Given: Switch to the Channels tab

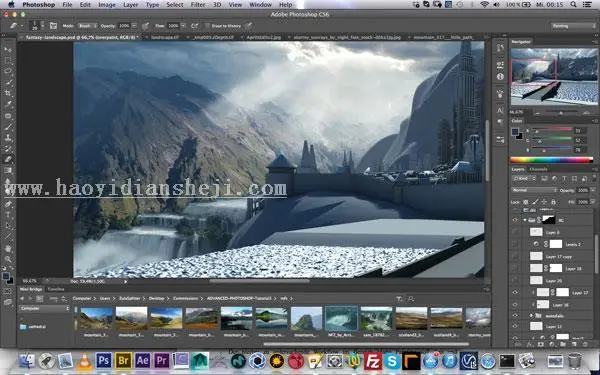Looking at the screenshot, I should [538, 169].
